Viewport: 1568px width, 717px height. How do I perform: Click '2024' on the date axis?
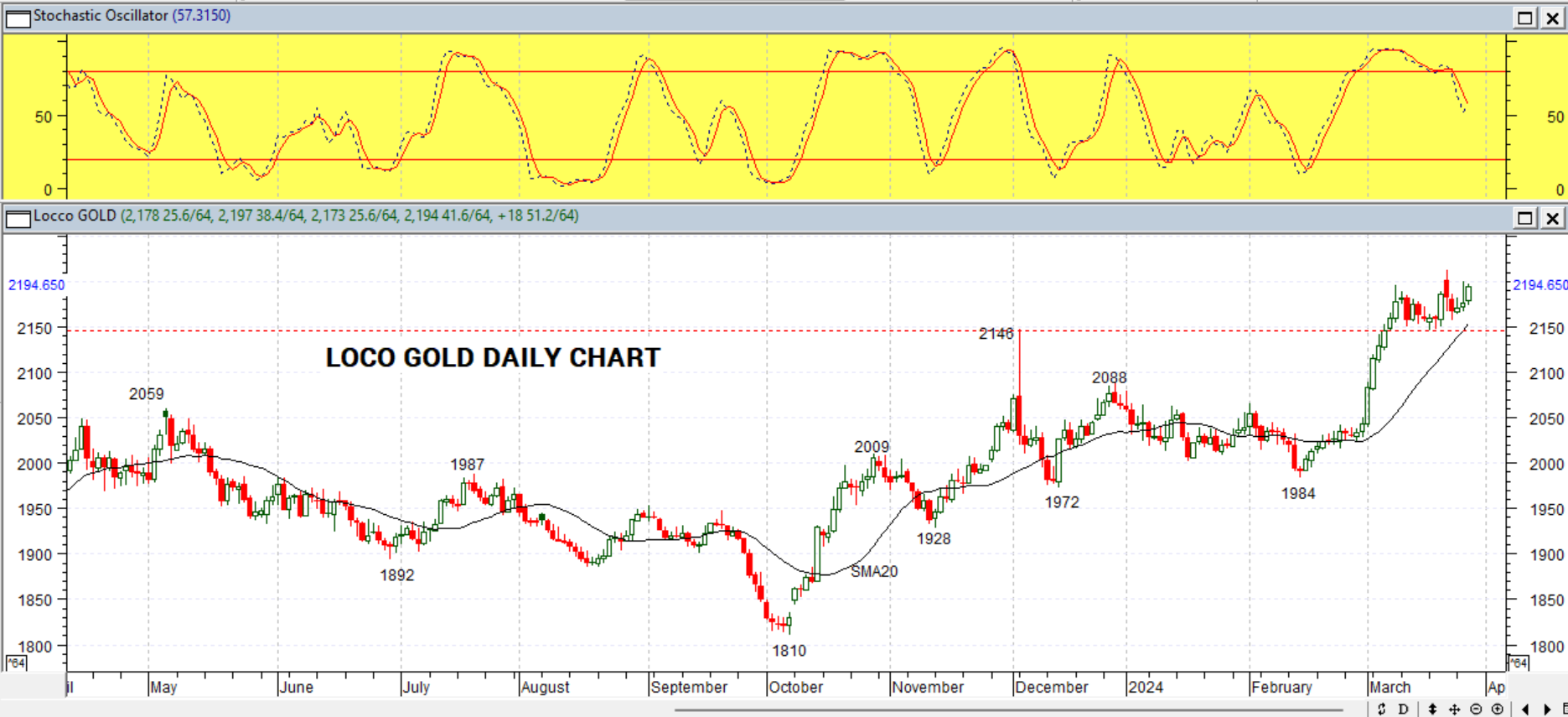[1146, 688]
